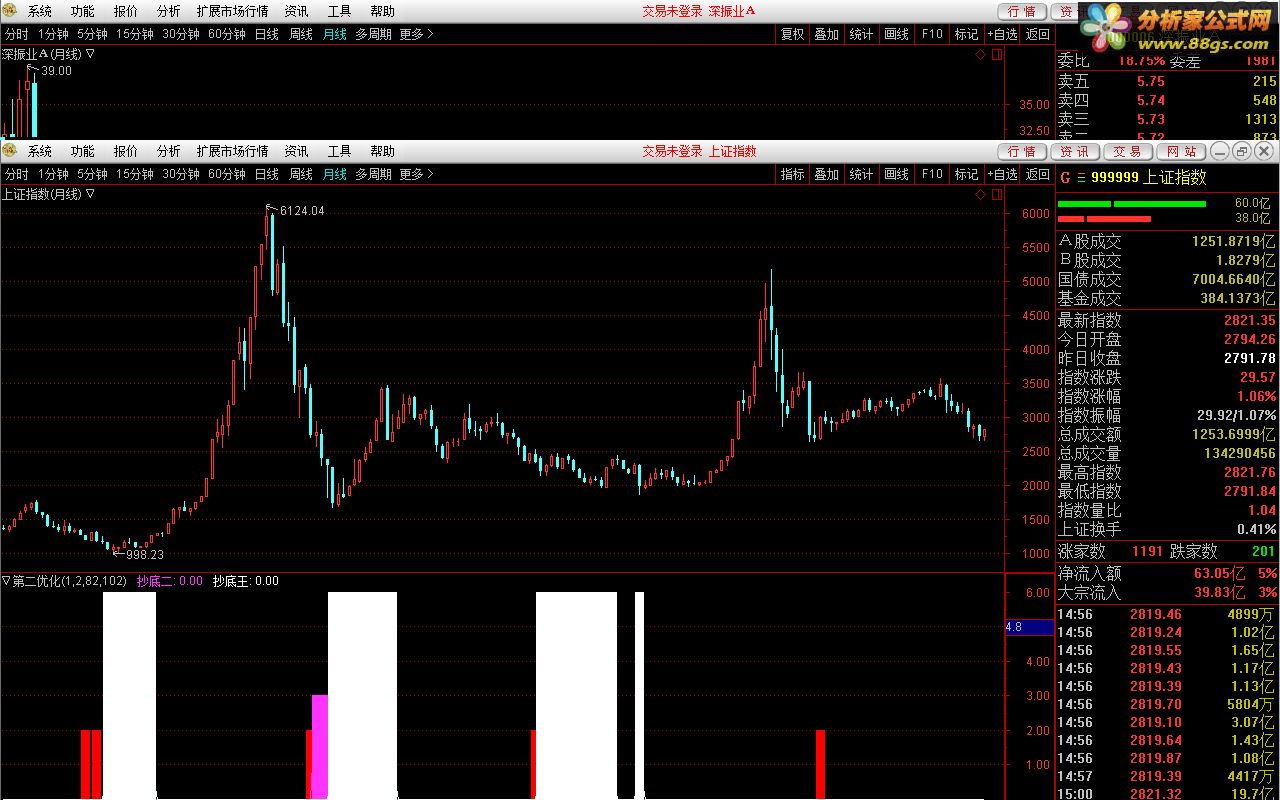This screenshot has width=1280, height=800.
Task: Select 周线 period in the 深振业A window
Action: 301,34
